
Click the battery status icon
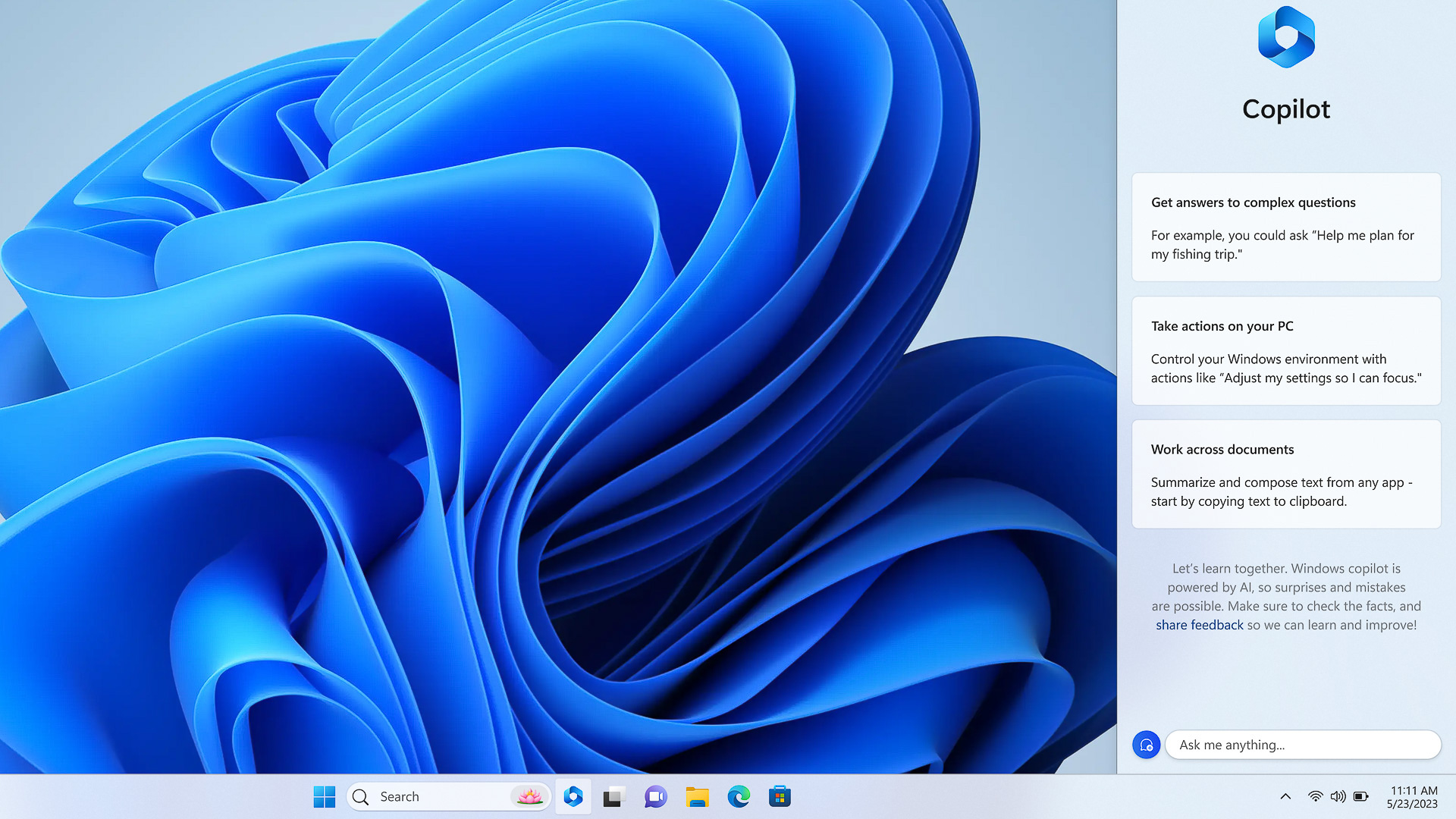1361,796
